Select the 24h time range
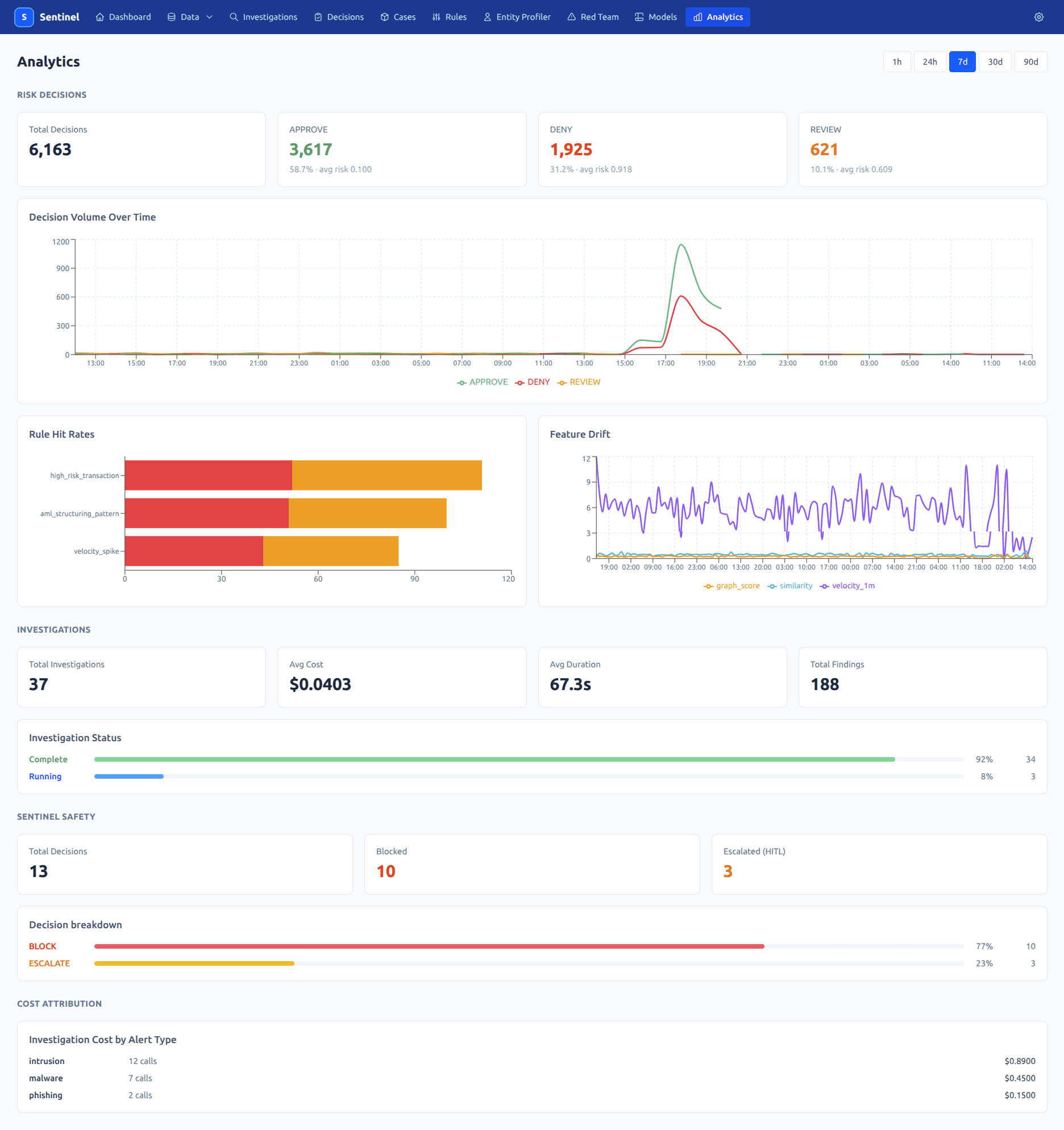Screen dimensions: 1064x1130 click(930, 62)
